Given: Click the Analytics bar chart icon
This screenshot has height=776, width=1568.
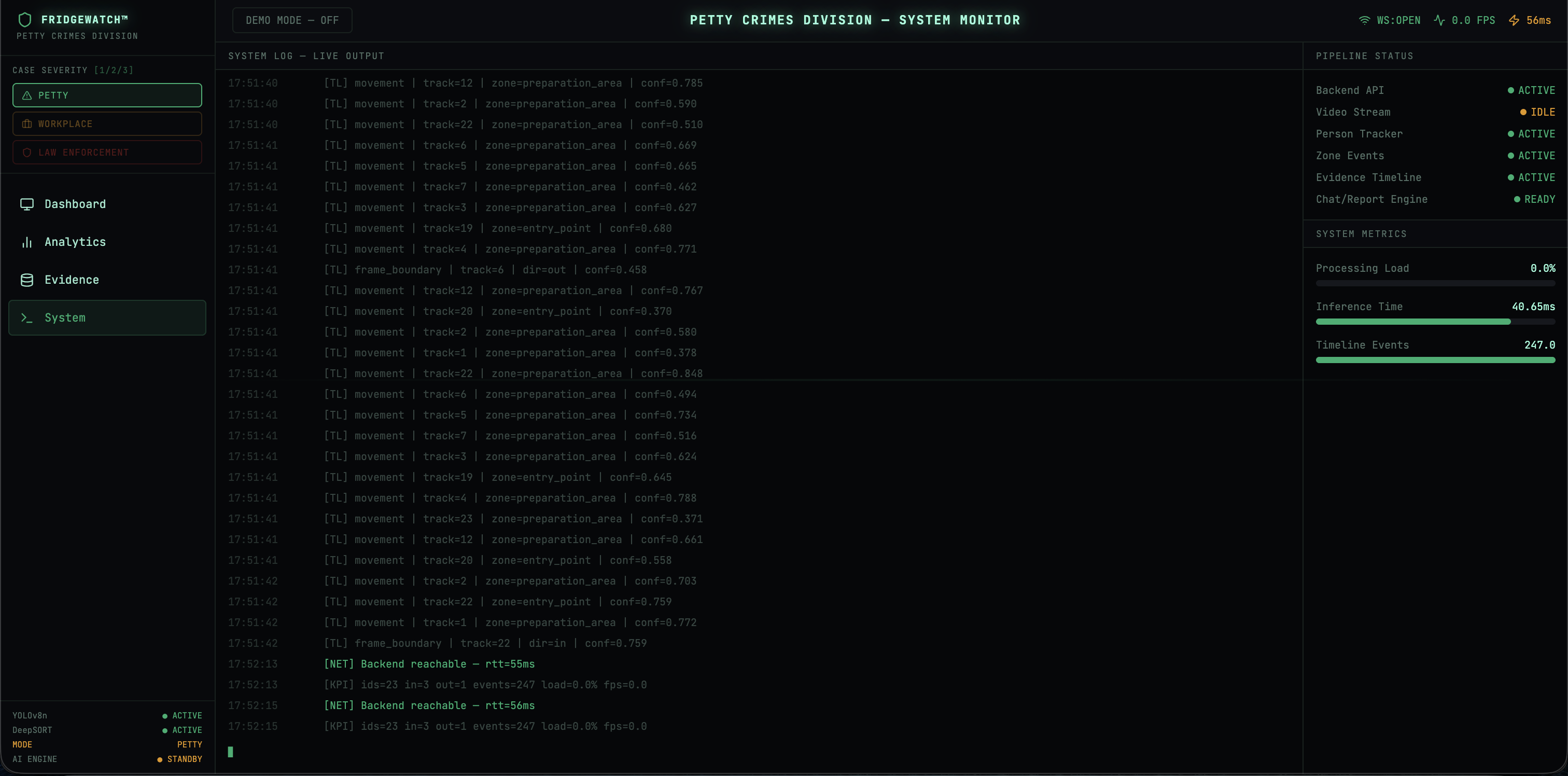Looking at the screenshot, I should pos(27,242).
